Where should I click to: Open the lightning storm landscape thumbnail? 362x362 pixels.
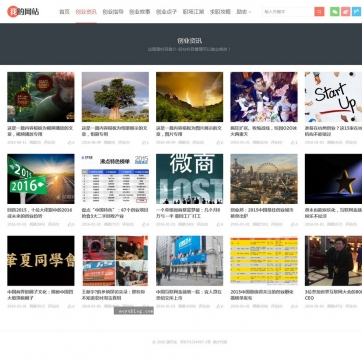click(189, 97)
